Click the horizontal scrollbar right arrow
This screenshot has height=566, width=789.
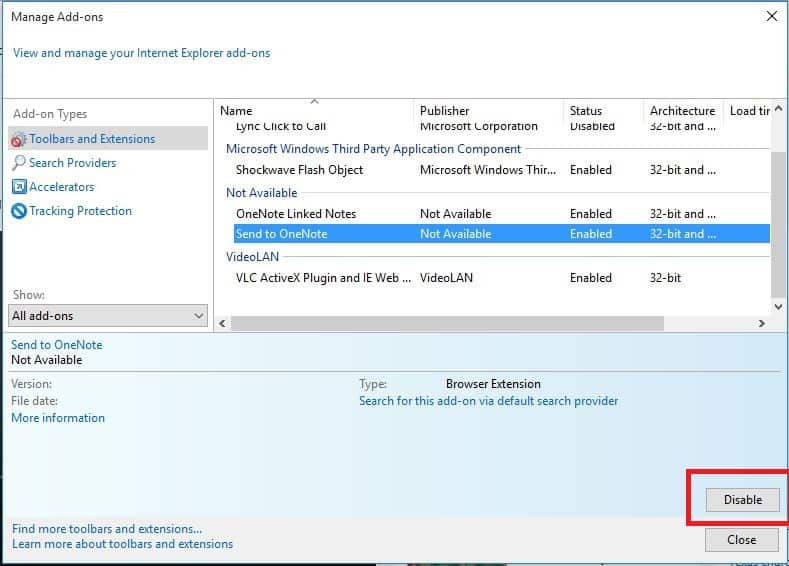coord(762,324)
